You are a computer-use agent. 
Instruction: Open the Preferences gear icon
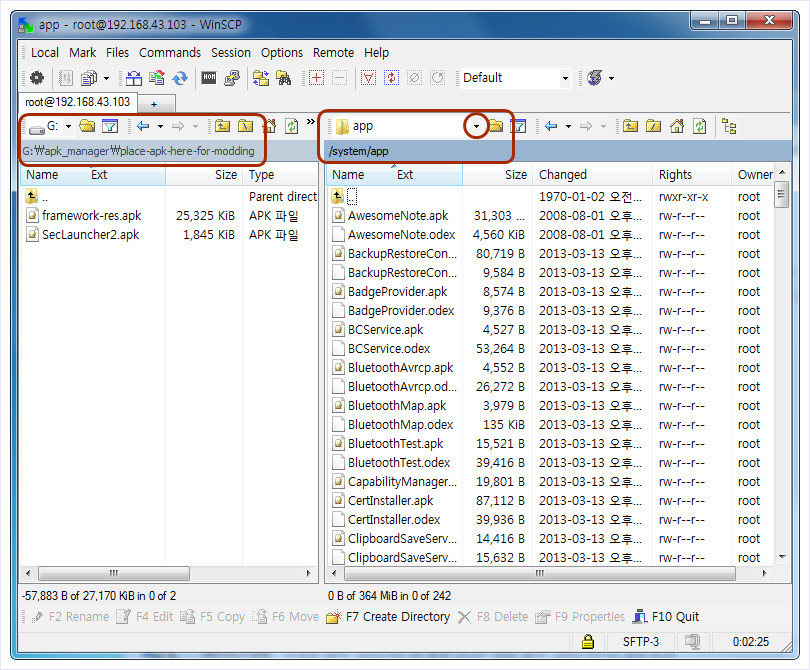pyautogui.click(x=37, y=78)
